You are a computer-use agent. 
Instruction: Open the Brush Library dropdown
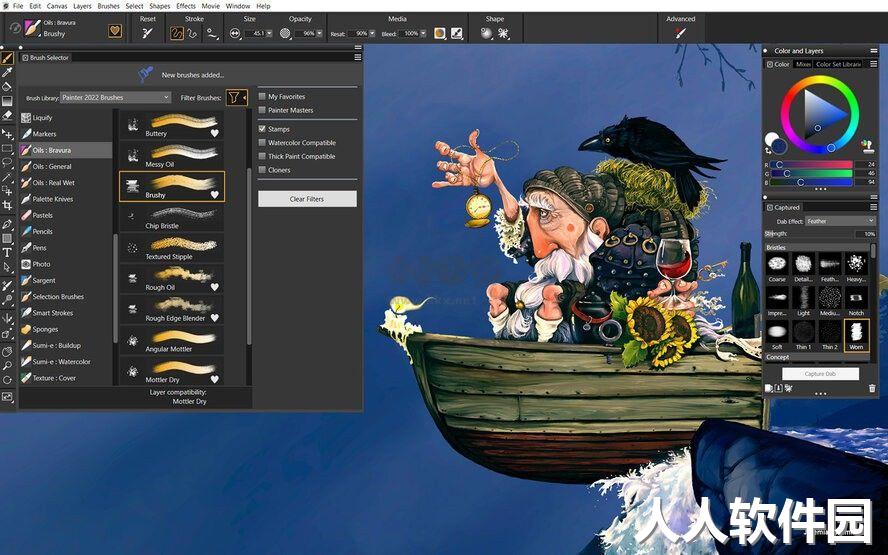116,97
